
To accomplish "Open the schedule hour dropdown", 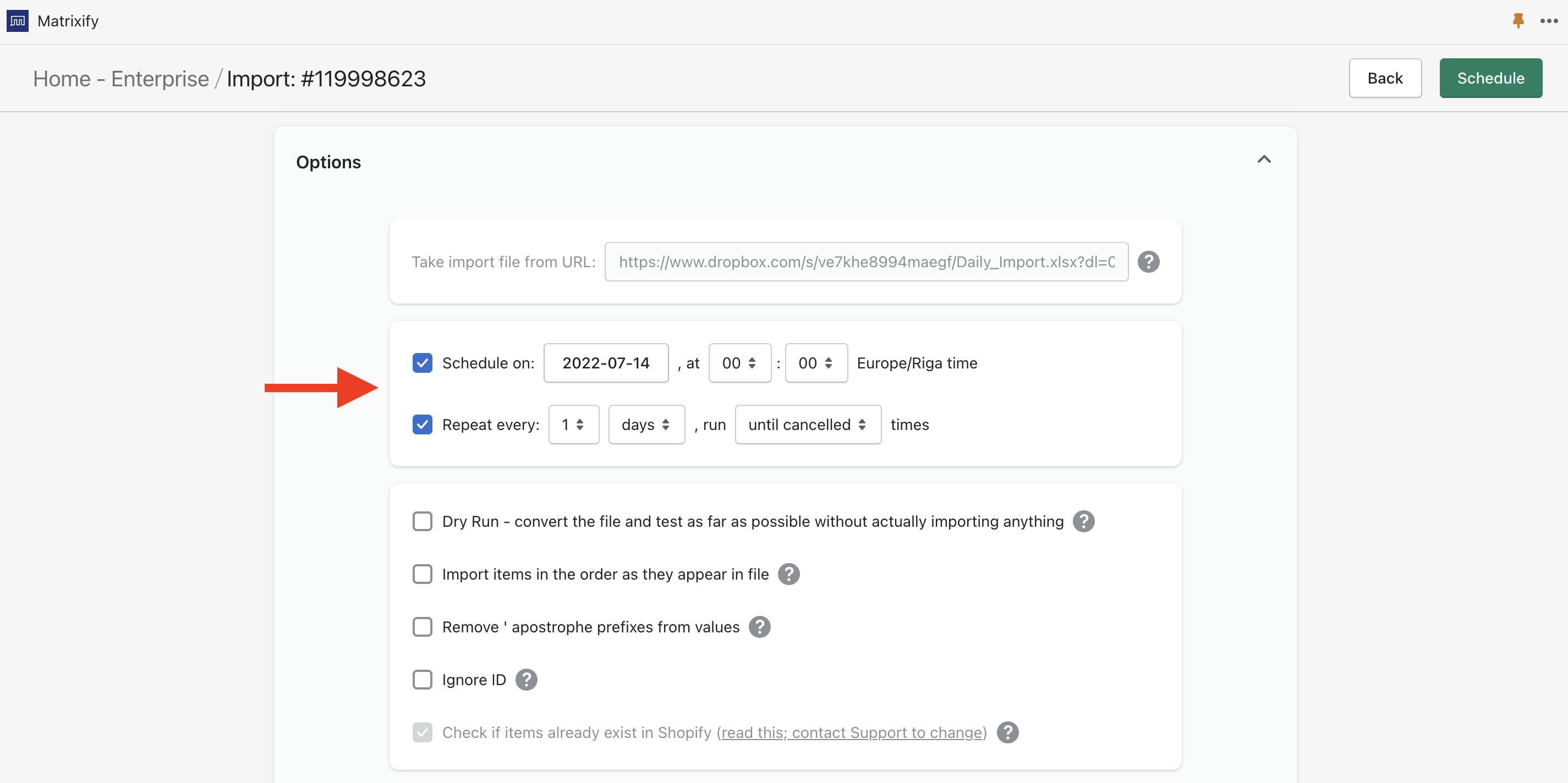I will pos(739,363).
